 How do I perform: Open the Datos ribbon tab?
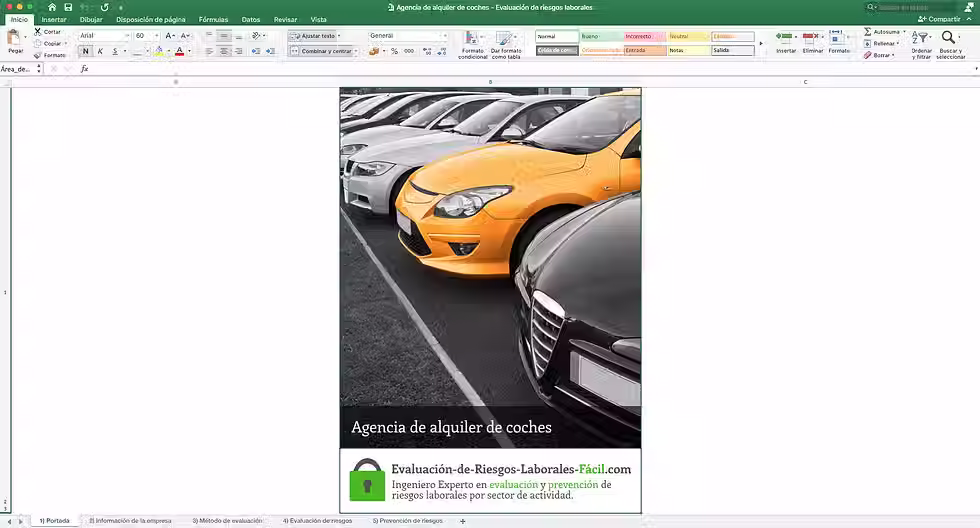pos(251,19)
